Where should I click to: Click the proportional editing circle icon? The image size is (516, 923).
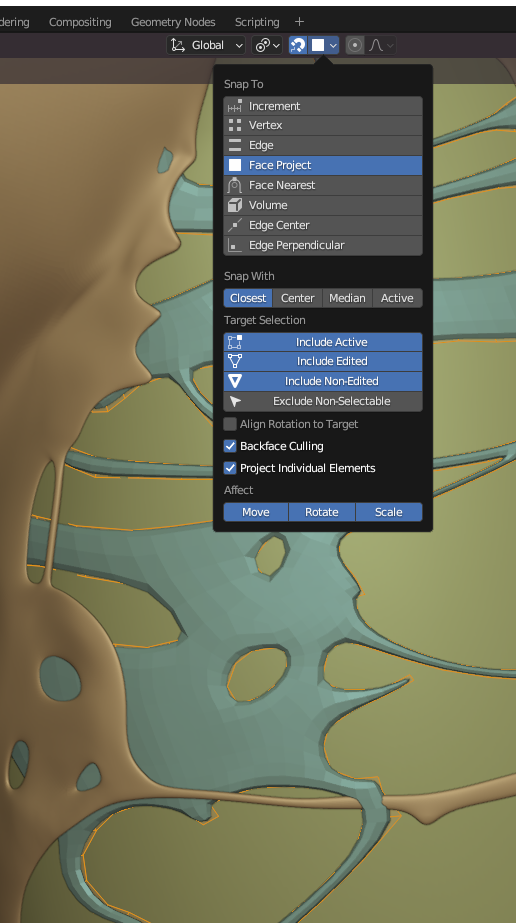355,45
